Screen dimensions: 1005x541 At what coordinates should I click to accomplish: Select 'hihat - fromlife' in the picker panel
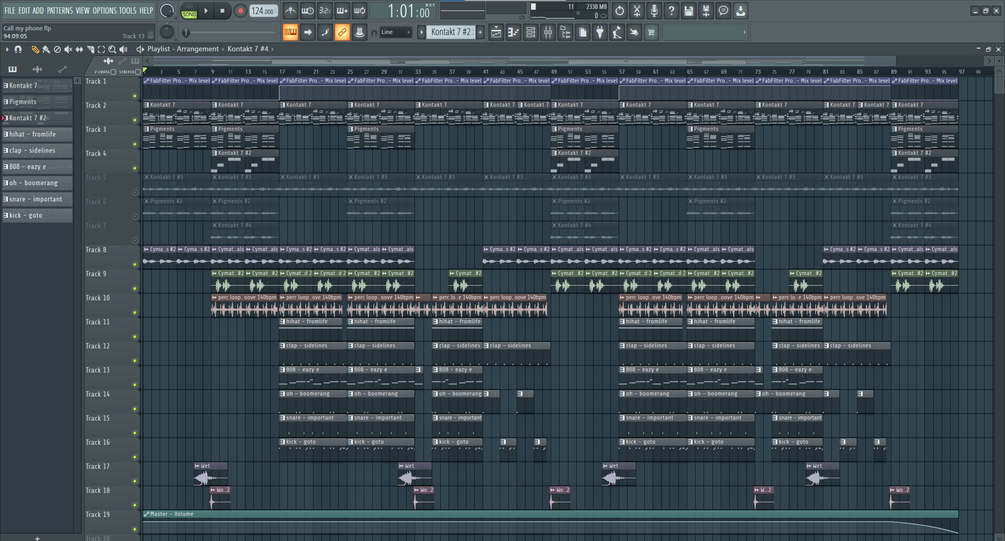(37, 135)
